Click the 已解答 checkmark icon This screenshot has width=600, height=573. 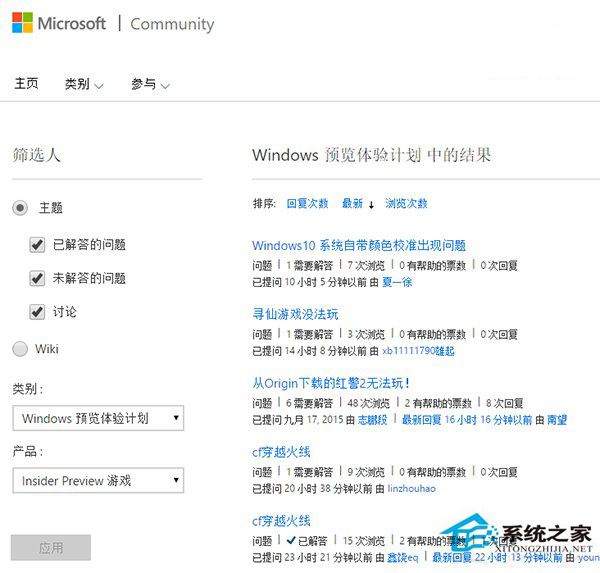pyautogui.click(x=291, y=540)
